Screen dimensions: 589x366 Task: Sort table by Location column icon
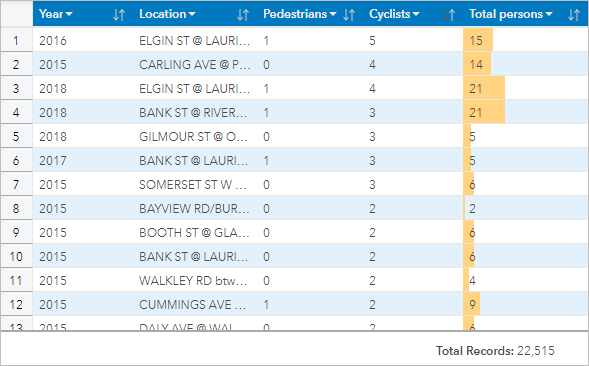click(x=243, y=15)
